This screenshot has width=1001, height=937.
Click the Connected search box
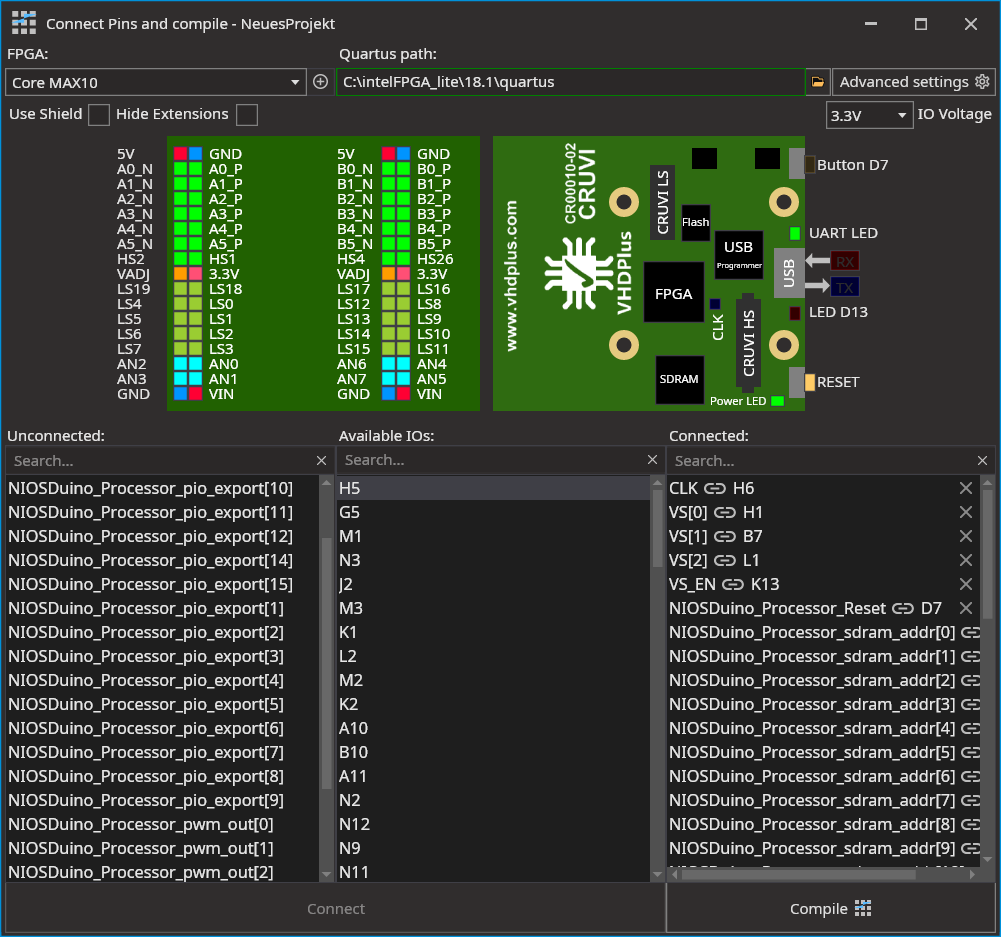coord(820,461)
